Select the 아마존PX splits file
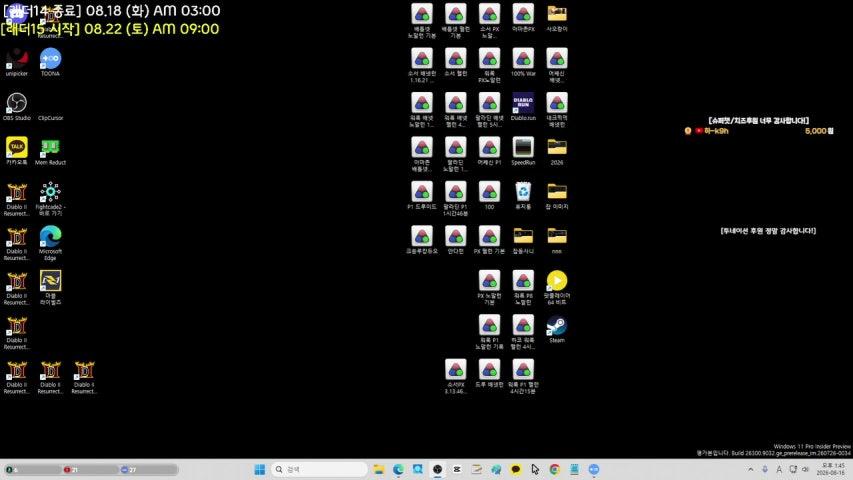 [x=523, y=17]
